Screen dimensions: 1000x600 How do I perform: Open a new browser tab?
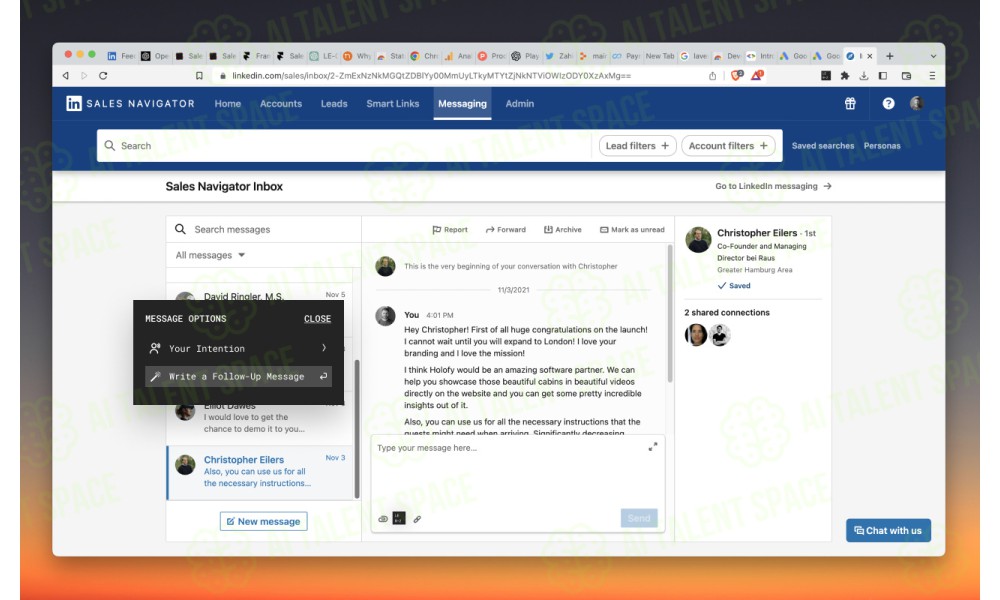pos(890,56)
